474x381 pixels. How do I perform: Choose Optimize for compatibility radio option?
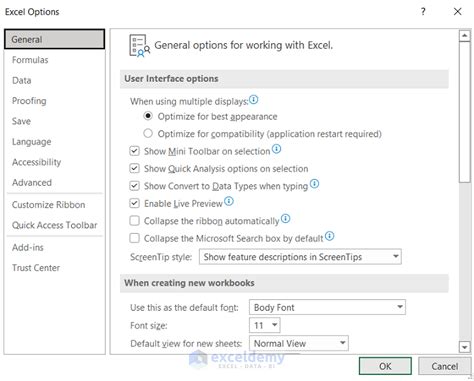tap(148, 133)
